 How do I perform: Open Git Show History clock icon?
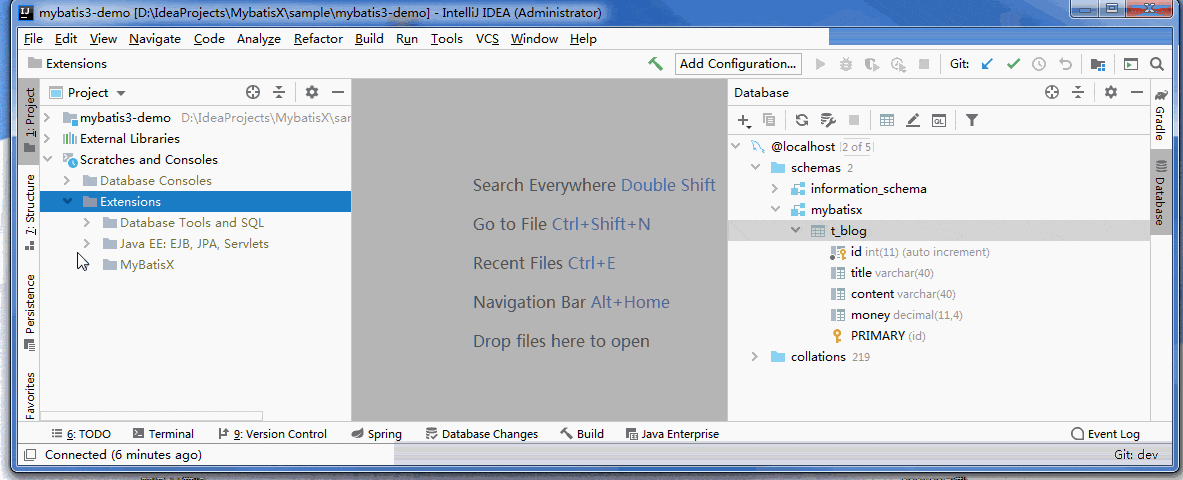click(1039, 64)
